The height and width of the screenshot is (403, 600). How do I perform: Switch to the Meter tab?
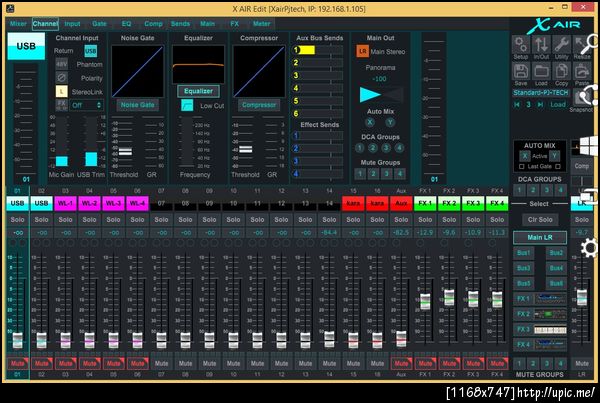click(261, 24)
